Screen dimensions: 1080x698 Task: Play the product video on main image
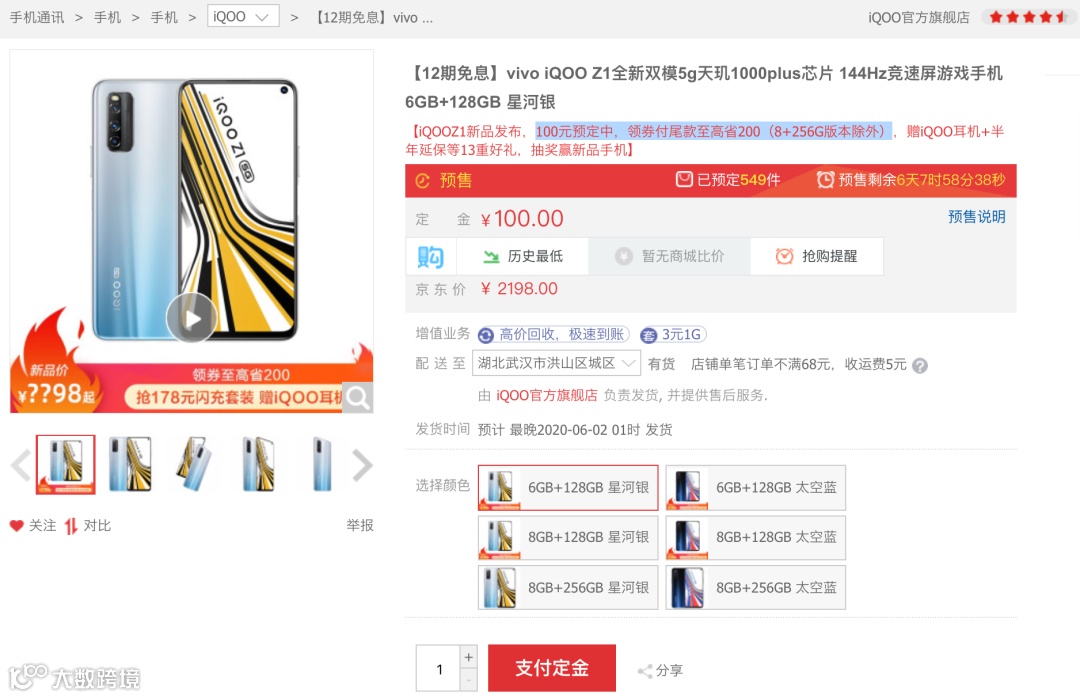(191, 318)
